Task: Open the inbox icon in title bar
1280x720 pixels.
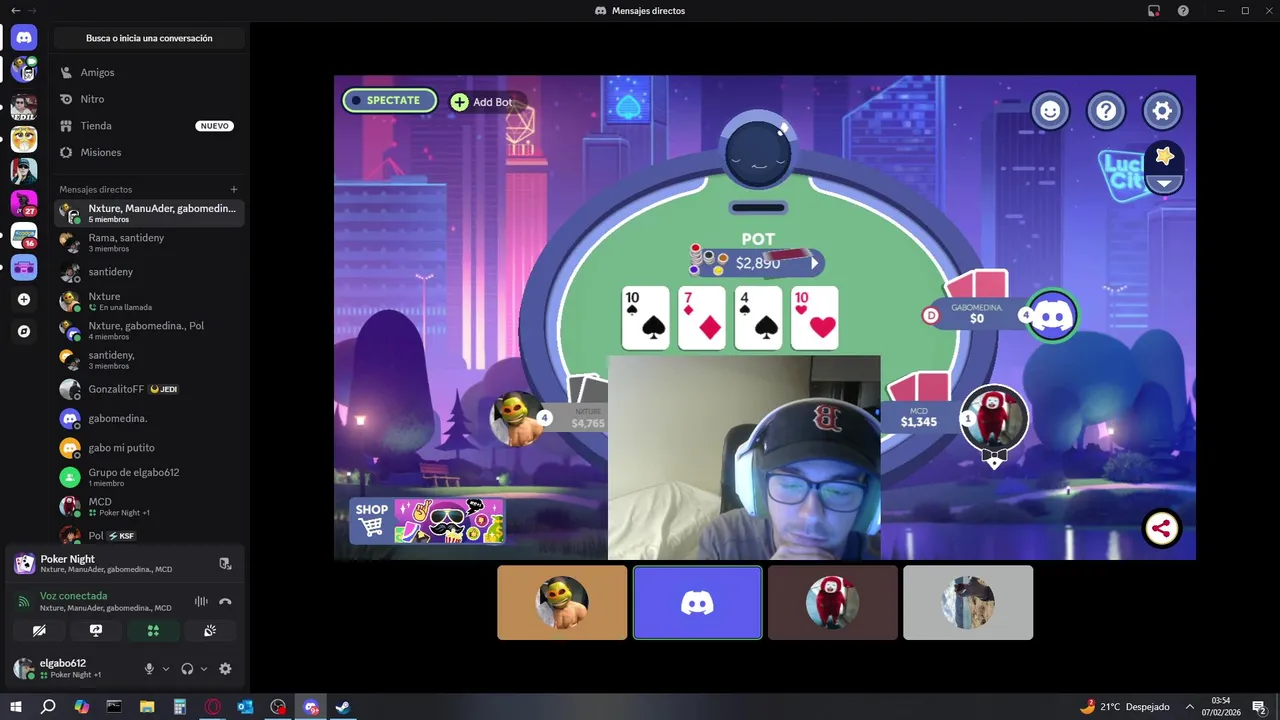Action: point(1154,10)
